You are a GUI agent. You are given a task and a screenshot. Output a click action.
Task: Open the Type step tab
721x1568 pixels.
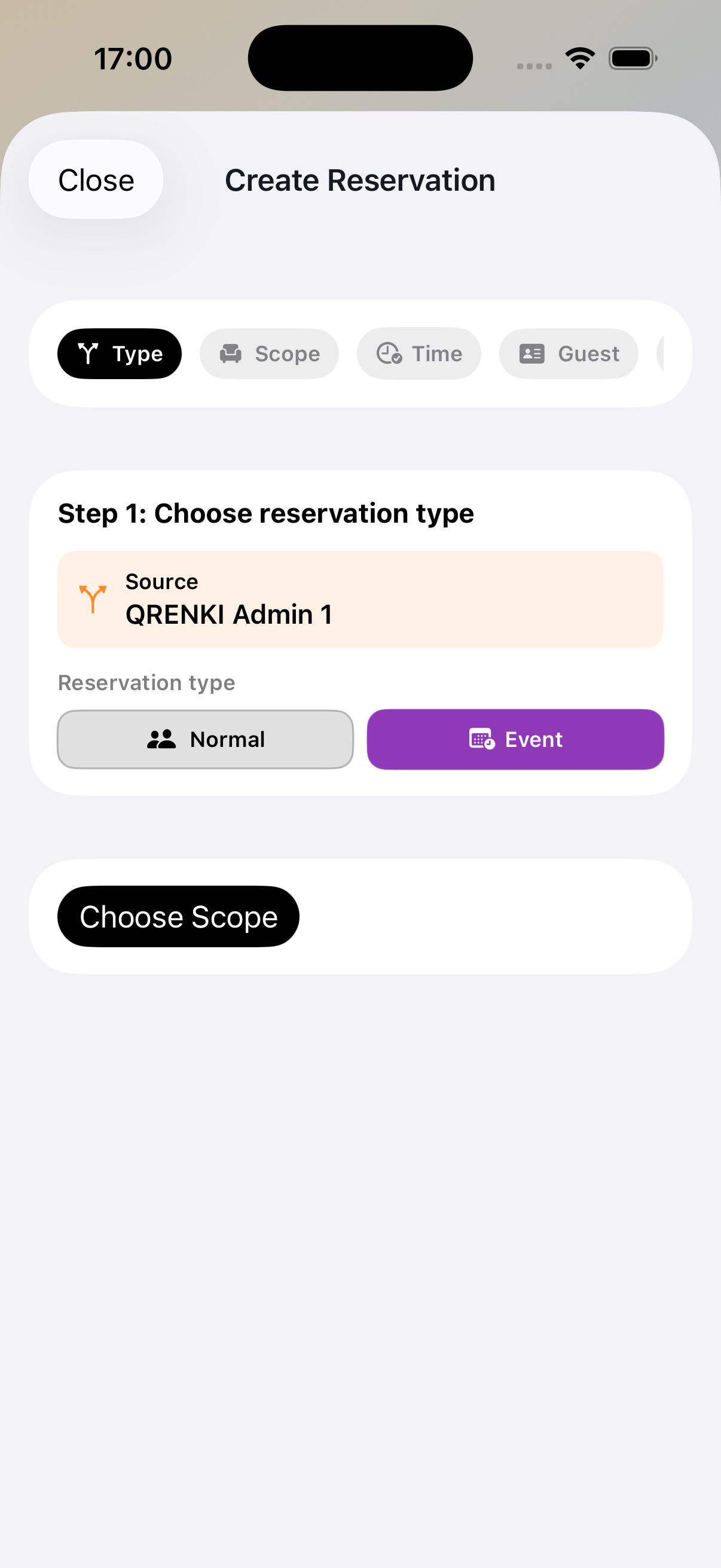tap(119, 353)
